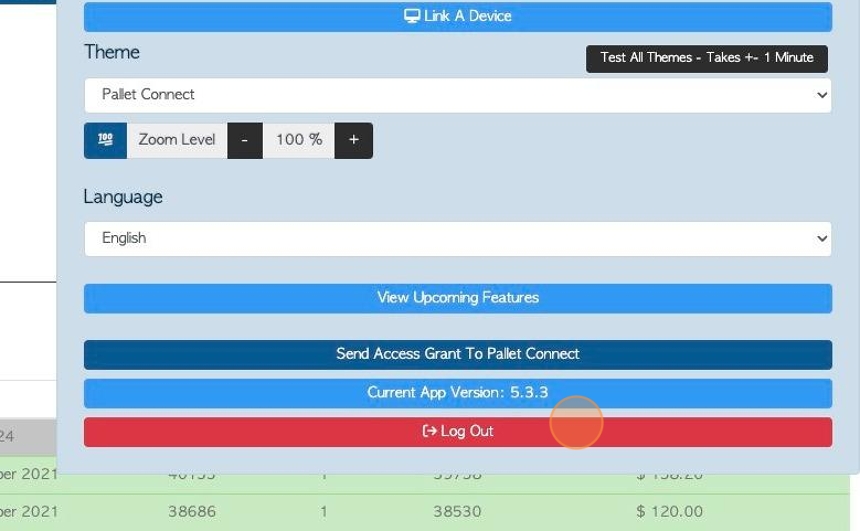The height and width of the screenshot is (531, 860).
Task: Click the 100 % zoom value
Action: pyautogui.click(x=299, y=140)
